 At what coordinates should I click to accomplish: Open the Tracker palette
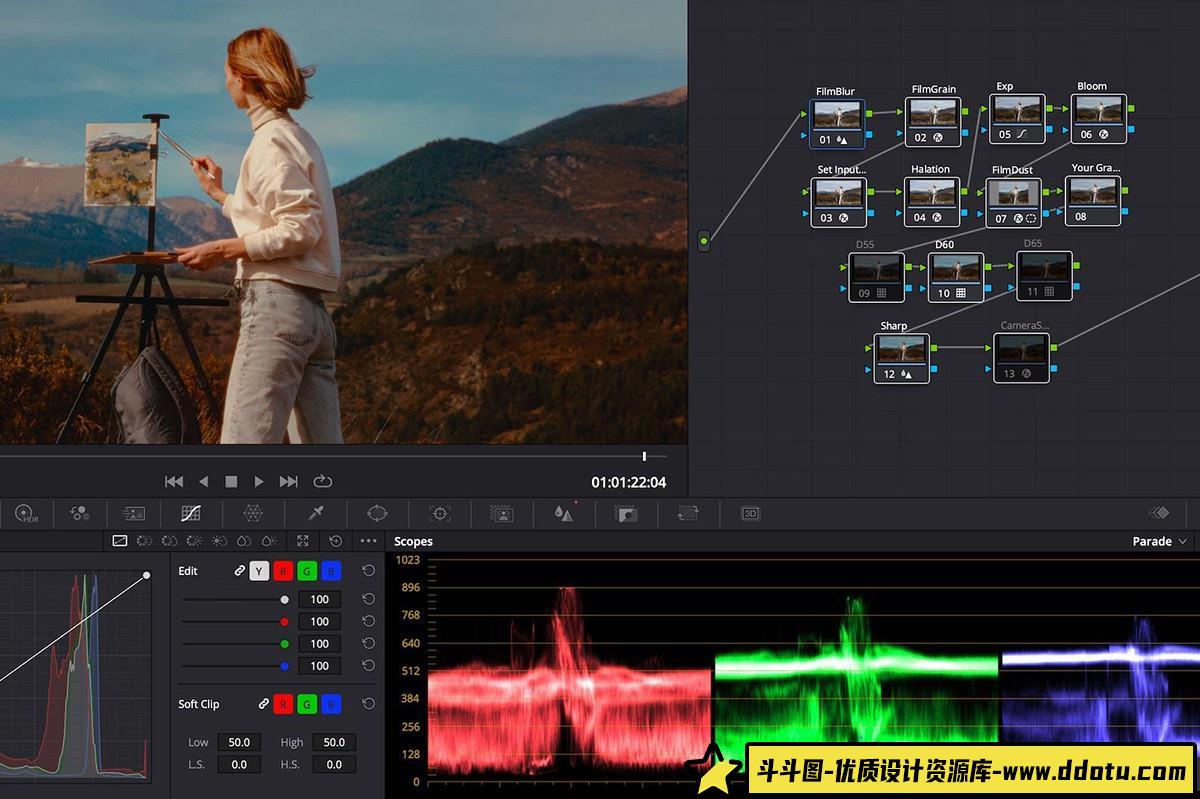coord(439,513)
